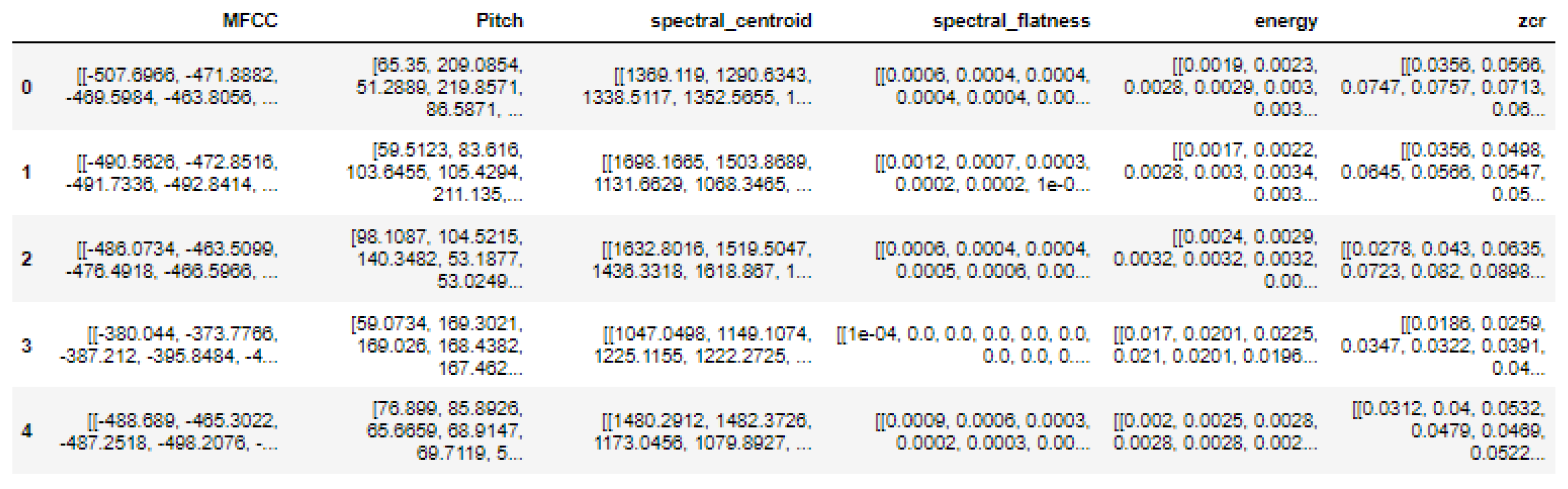Click row index 3

(26, 345)
